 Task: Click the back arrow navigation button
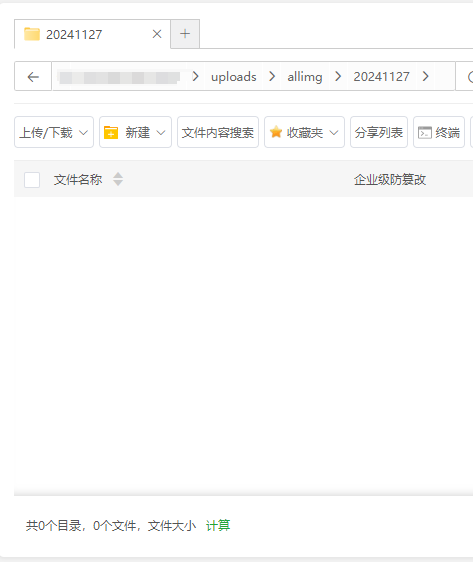click(33, 76)
